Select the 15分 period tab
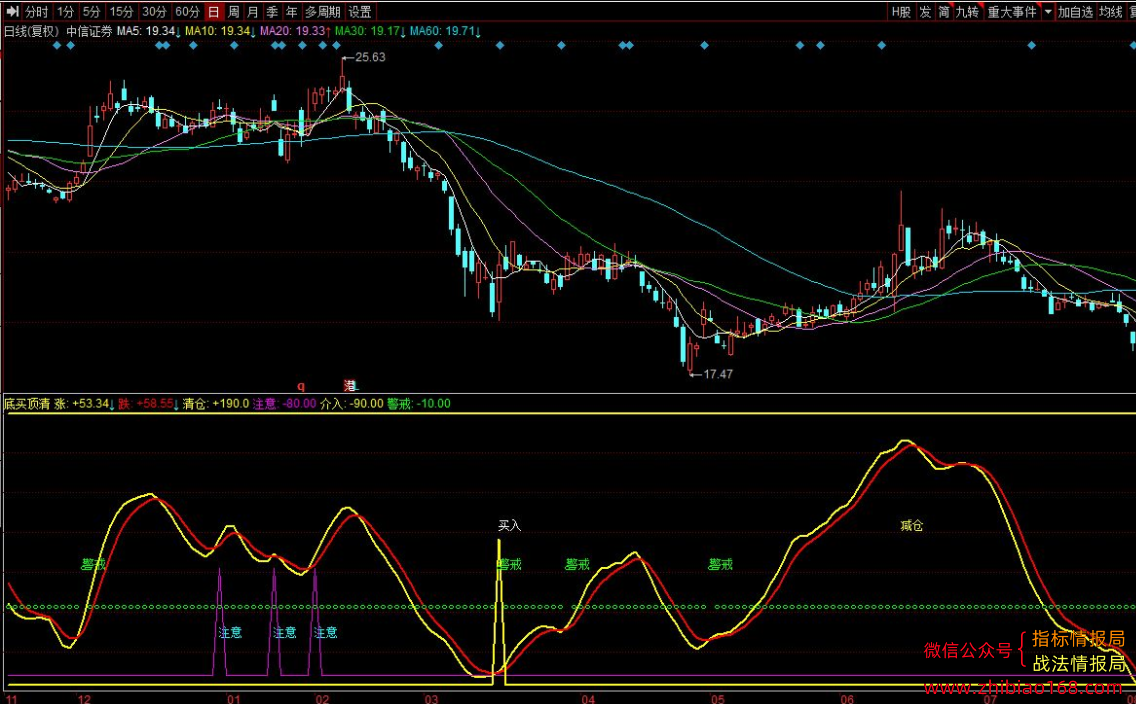The height and width of the screenshot is (704, 1136). coord(122,12)
